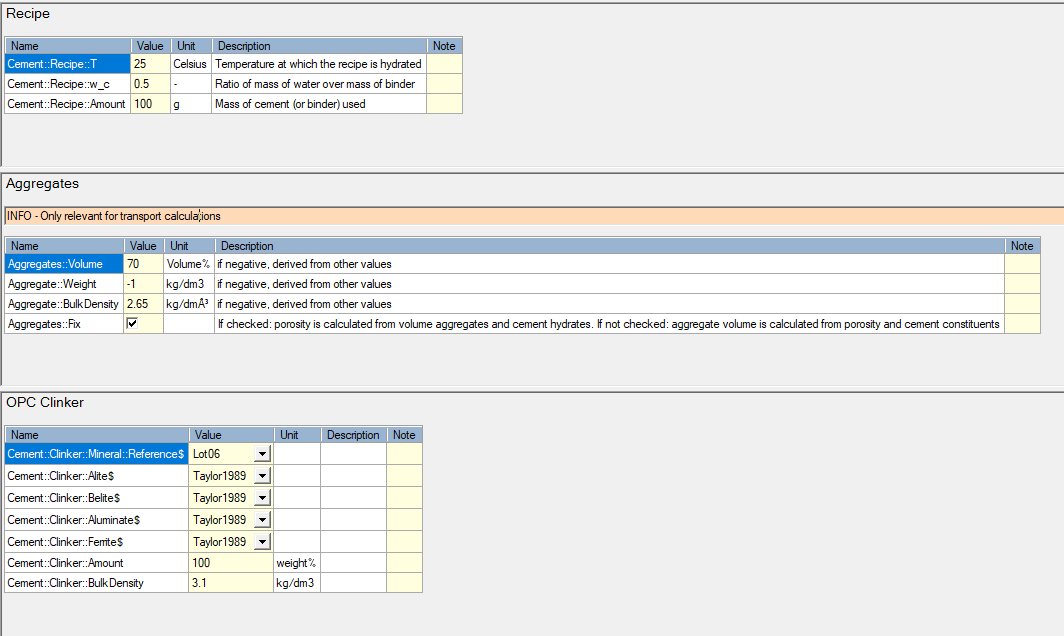This screenshot has height=636, width=1064.
Task: Select the recipe Amount value 100
Action: click(x=150, y=104)
